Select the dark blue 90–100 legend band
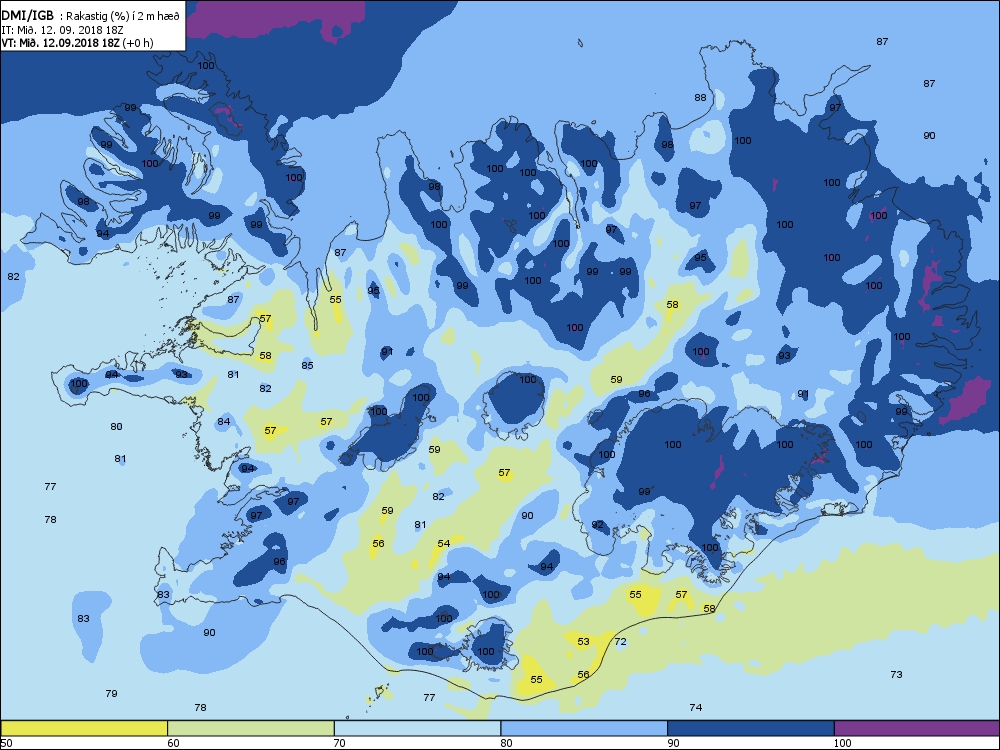This screenshot has height=750, width=1000. coord(751,728)
